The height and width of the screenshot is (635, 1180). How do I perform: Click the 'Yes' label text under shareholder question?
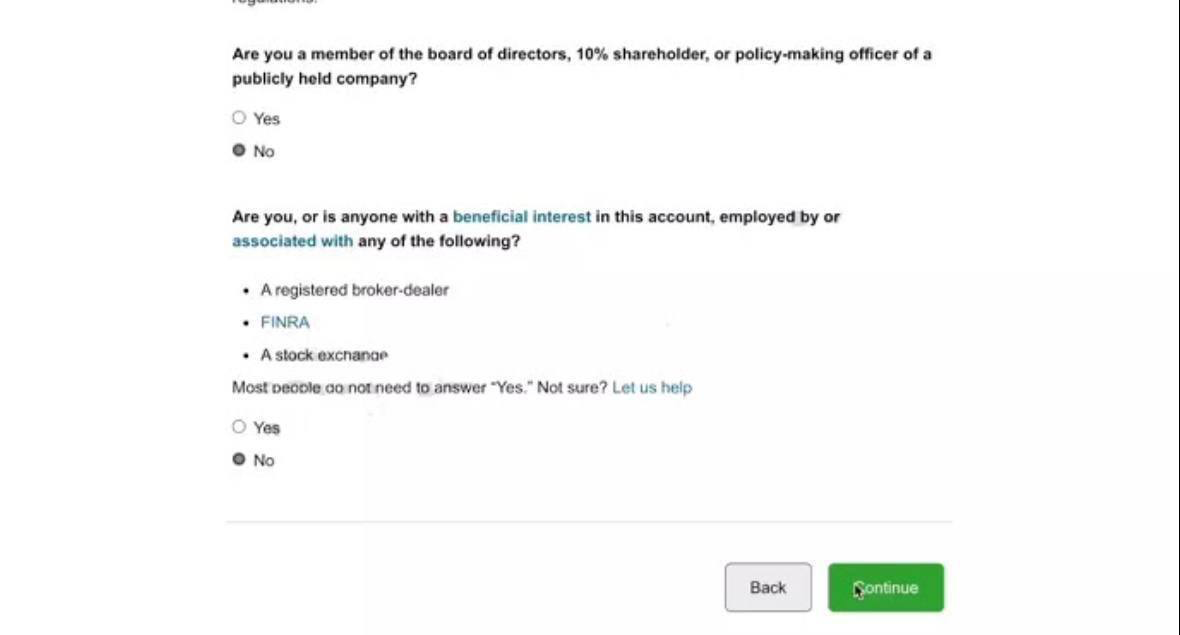pyautogui.click(x=267, y=119)
